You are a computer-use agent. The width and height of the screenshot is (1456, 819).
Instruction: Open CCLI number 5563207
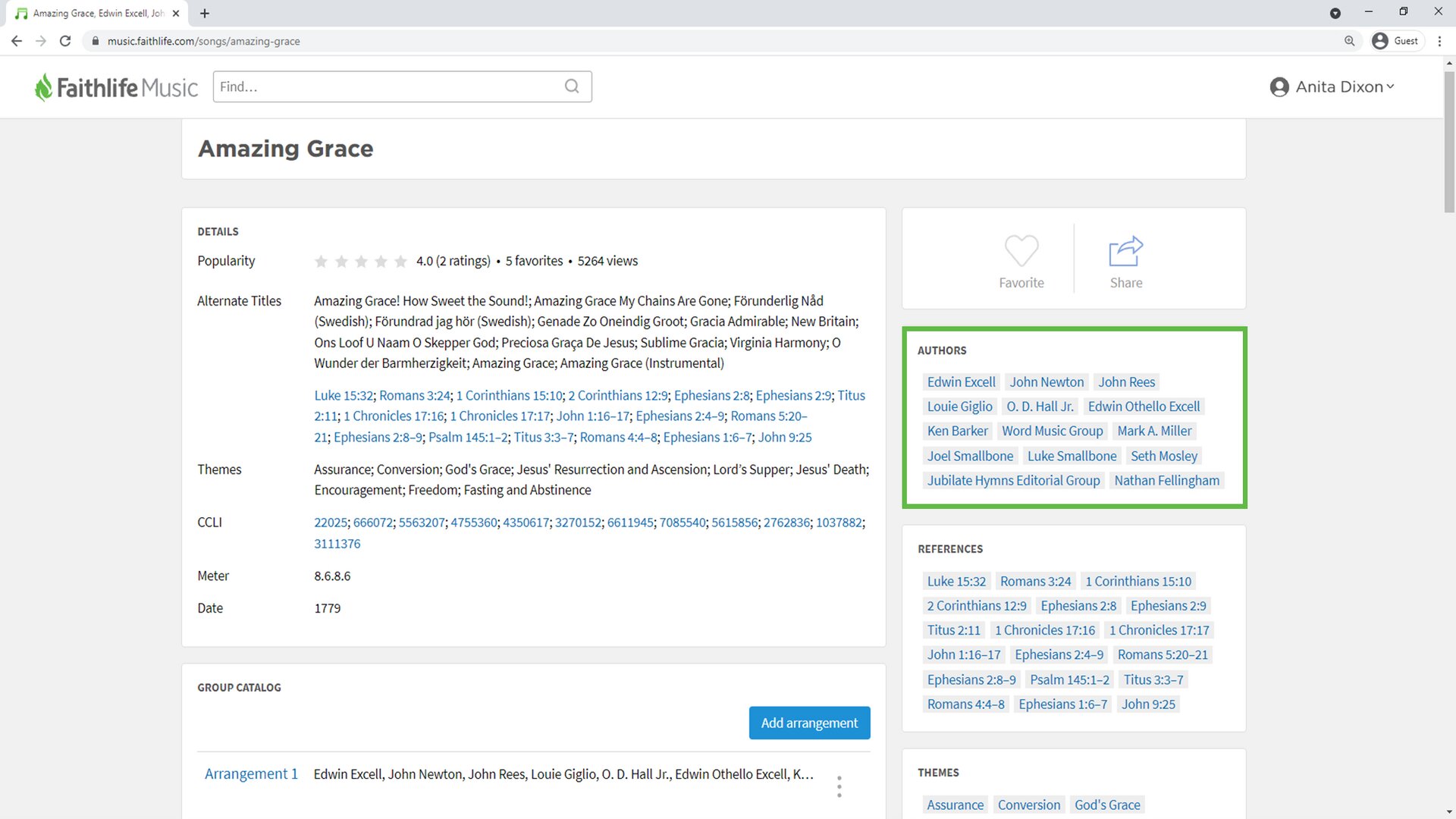coord(422,522)
